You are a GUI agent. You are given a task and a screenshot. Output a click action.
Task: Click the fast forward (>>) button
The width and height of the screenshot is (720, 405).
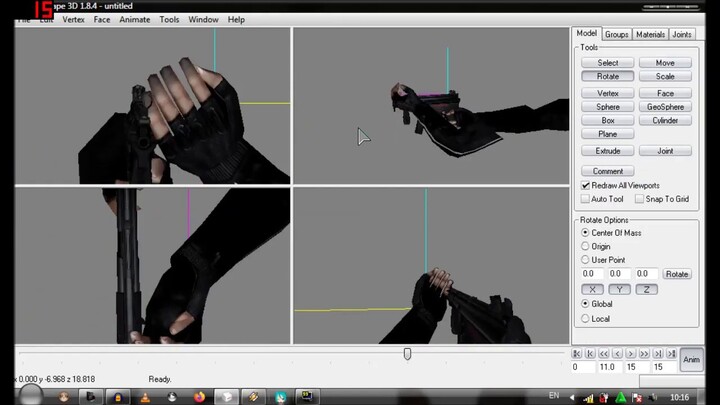pos(644,353)
